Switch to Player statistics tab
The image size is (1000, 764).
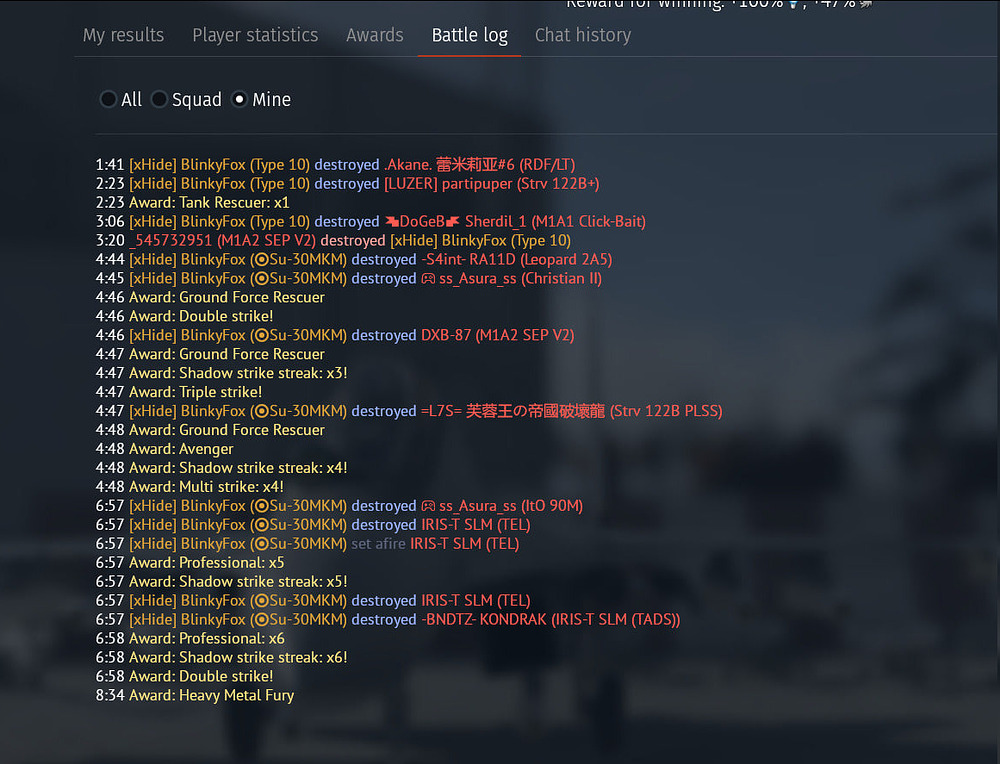255,35
